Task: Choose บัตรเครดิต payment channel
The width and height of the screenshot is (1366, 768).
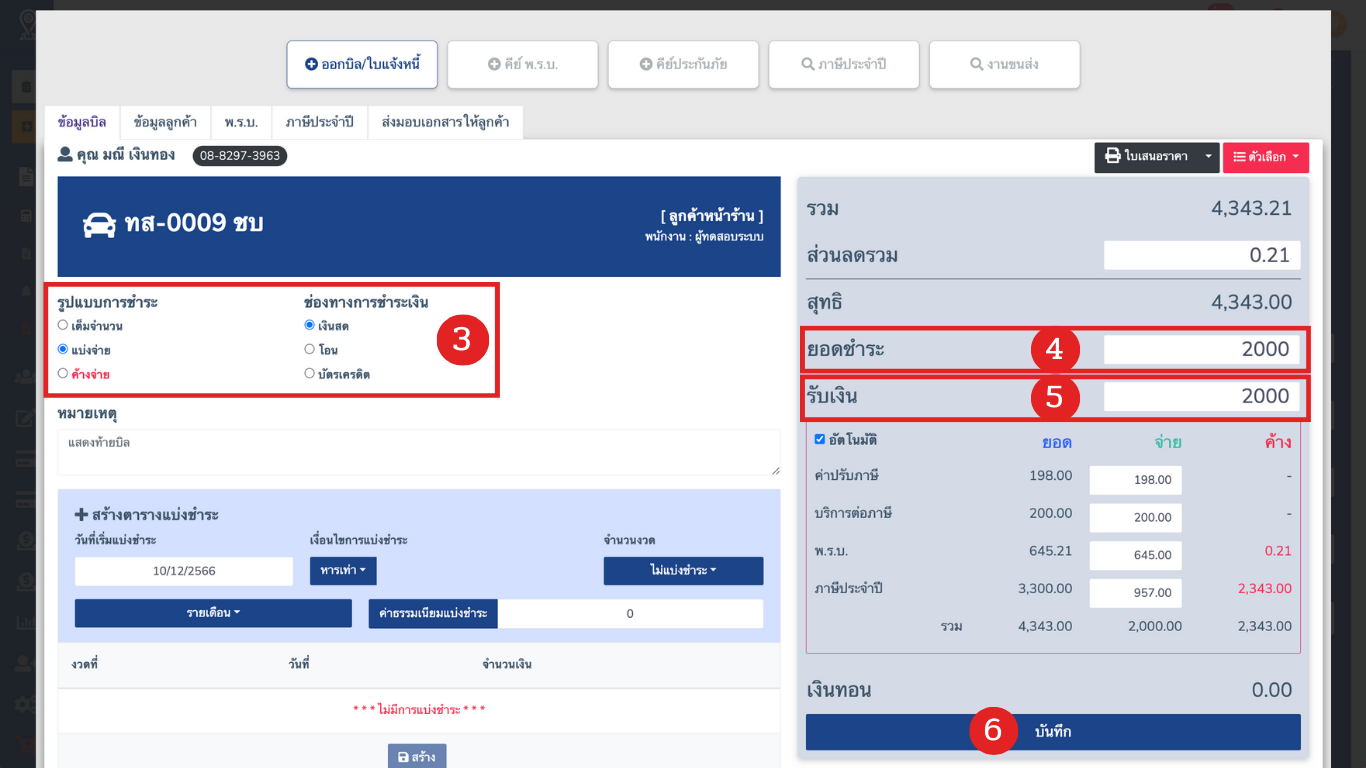Action: (309, 373)
